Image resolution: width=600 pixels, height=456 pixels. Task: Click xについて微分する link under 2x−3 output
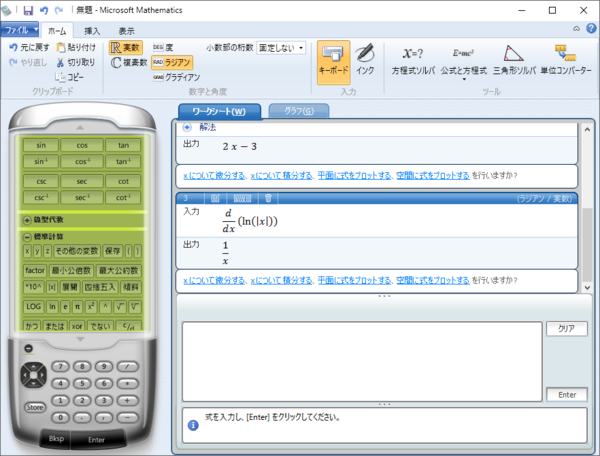coord(214,176)
